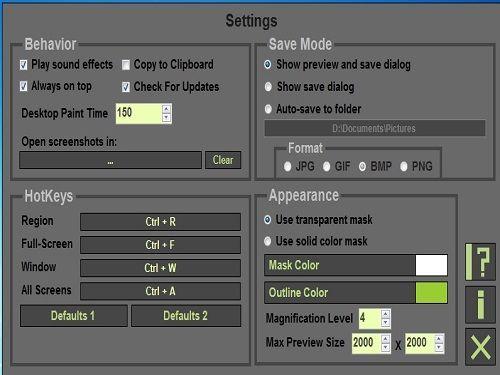500x375 pixels.
Task: Uncheck Play sound effects checkbox
Action: point(23,65)
